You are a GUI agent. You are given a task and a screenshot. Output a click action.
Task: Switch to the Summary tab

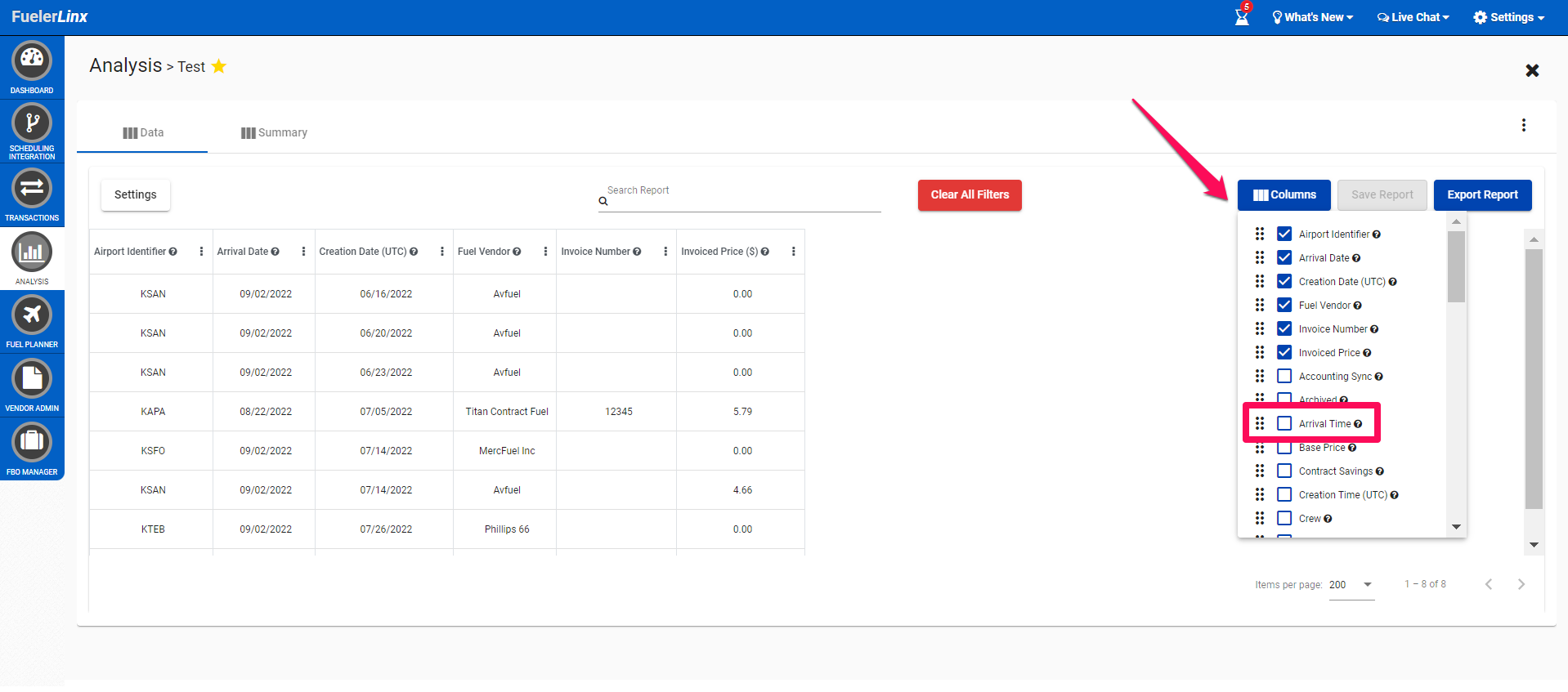tap(274, 132)
